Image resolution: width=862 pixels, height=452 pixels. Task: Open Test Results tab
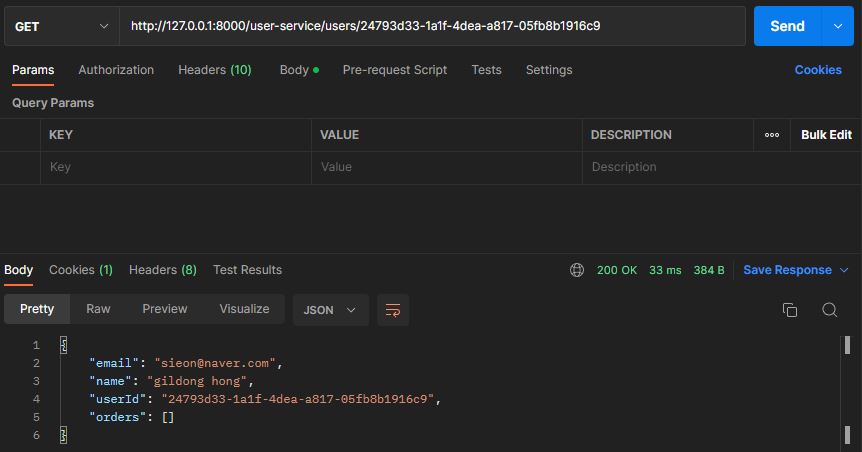247,270
